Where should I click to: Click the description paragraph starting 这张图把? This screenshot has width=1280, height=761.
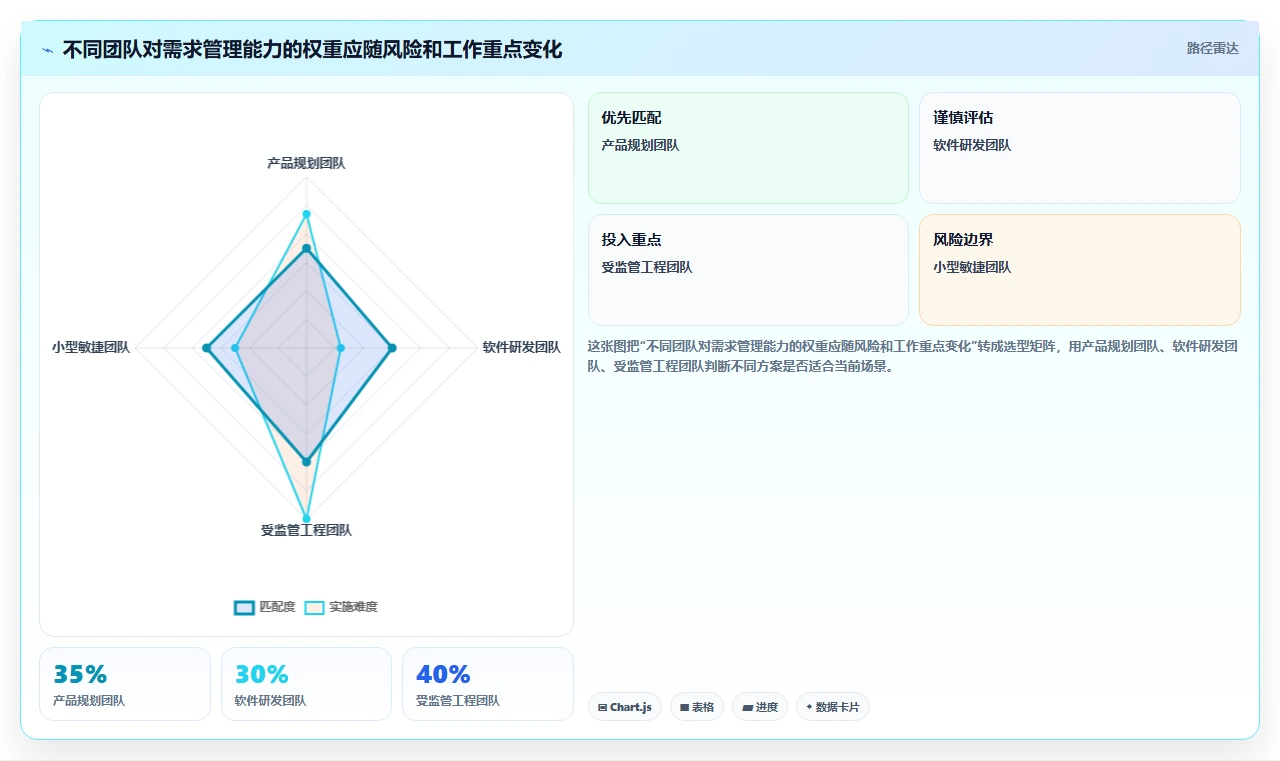tap(914, 356)
